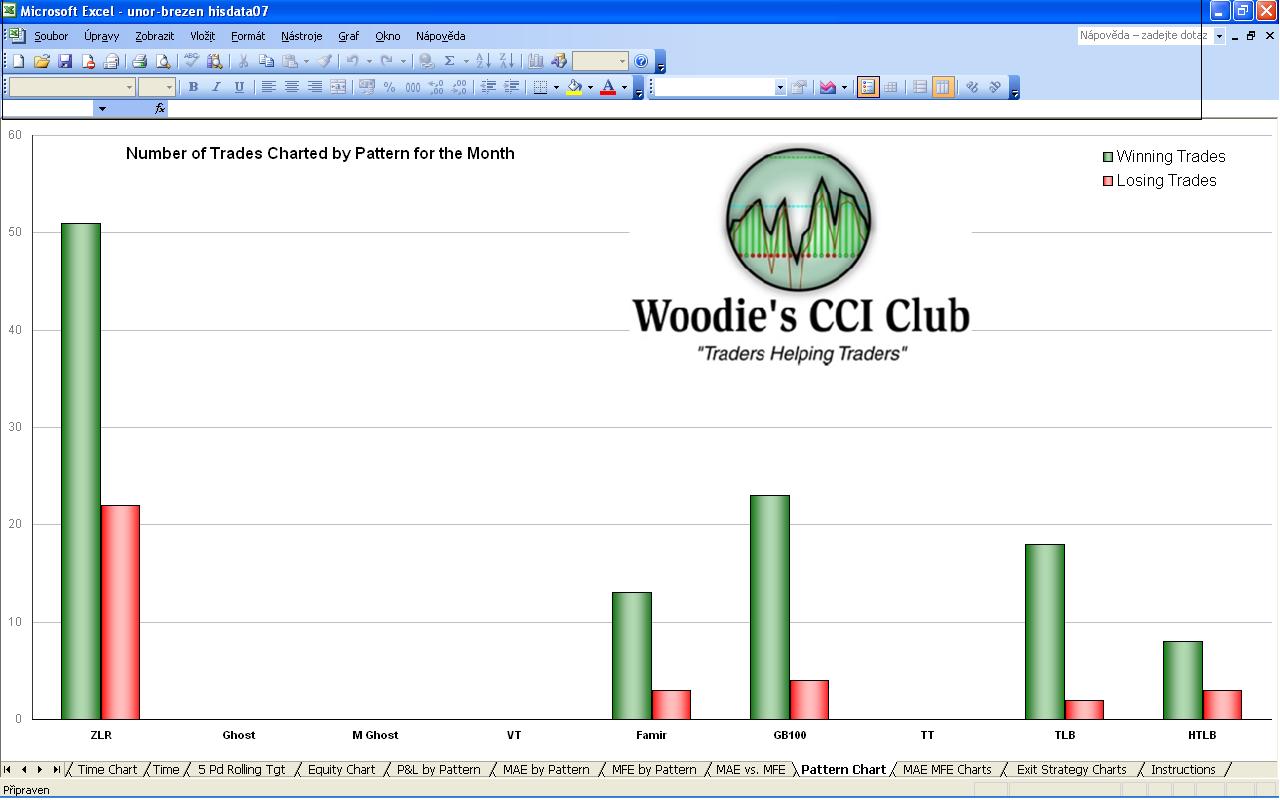Click the AutoSum sigma icon
Viewport: 1280px width, 800px height.
[450, 61]
